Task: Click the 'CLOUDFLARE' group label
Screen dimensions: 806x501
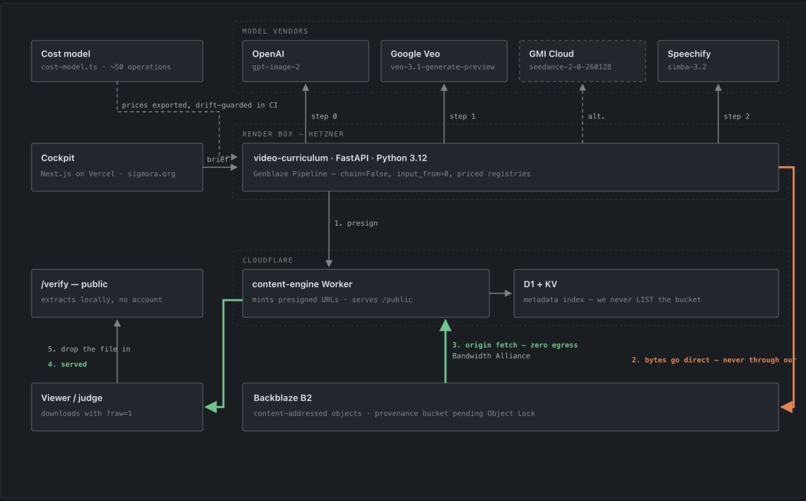Action: pos(267,261)
